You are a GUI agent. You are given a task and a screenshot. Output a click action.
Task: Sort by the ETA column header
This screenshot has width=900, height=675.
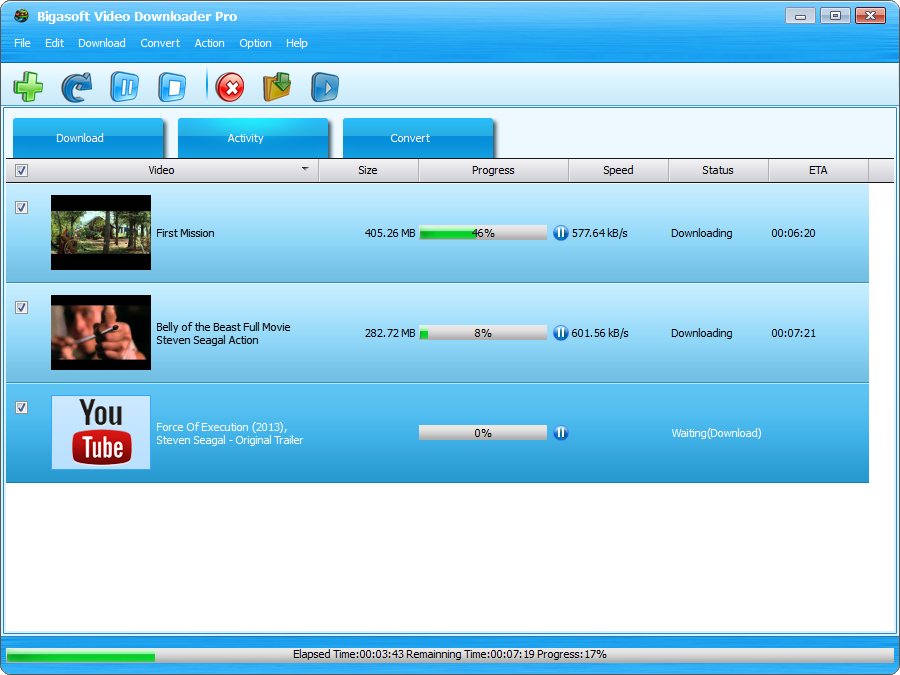coord(818,170)
